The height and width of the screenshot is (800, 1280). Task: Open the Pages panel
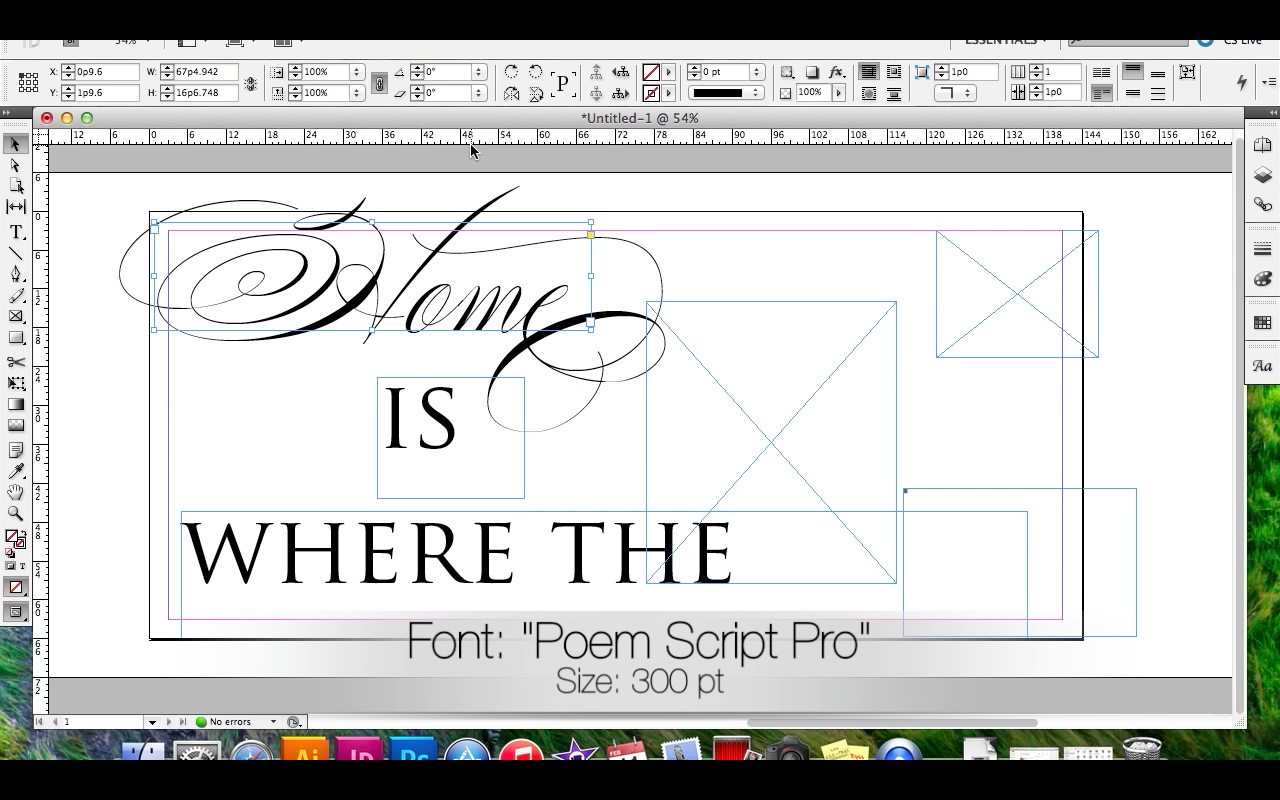tap(1262, 143)
